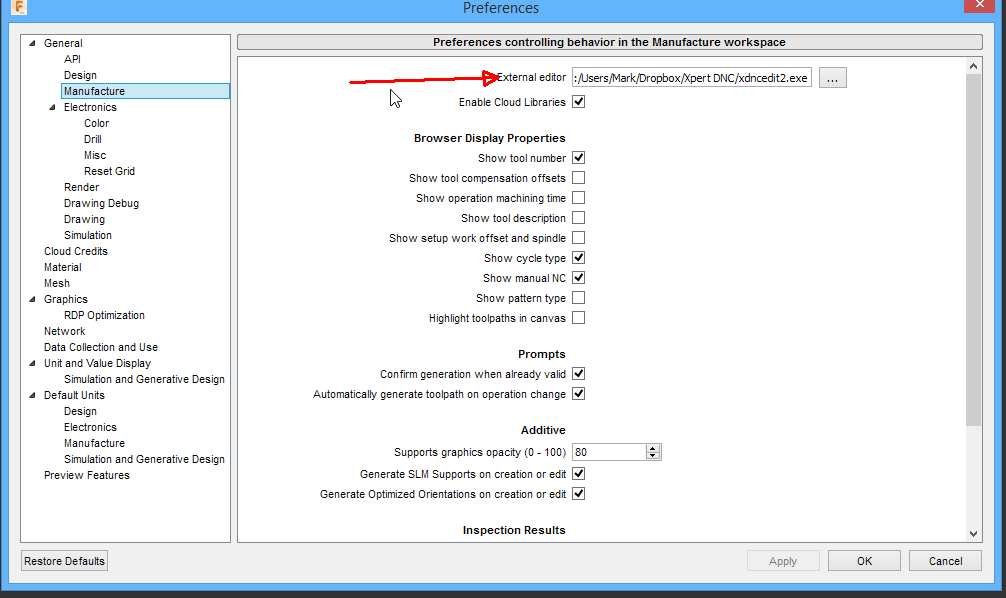This screenshot has width=1006, height=598.
Task: Click Supports graphics opacity value field
Action: coord(609,452)
